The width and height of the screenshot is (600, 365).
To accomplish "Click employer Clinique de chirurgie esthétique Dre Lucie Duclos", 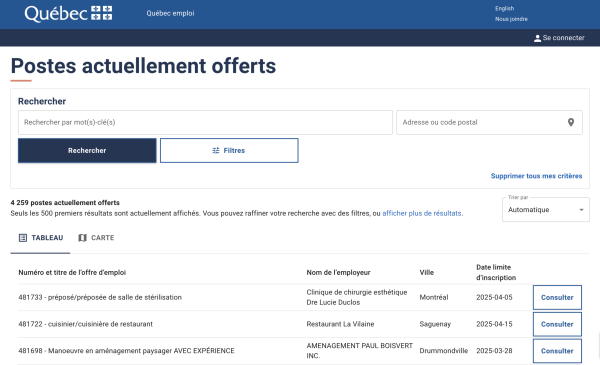I will (x=357, y=297).
